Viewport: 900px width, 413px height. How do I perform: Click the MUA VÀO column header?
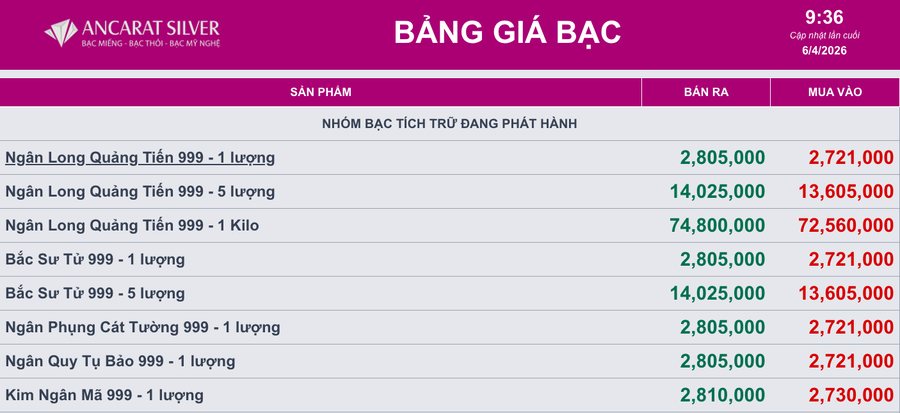click(x=835, y=92)
